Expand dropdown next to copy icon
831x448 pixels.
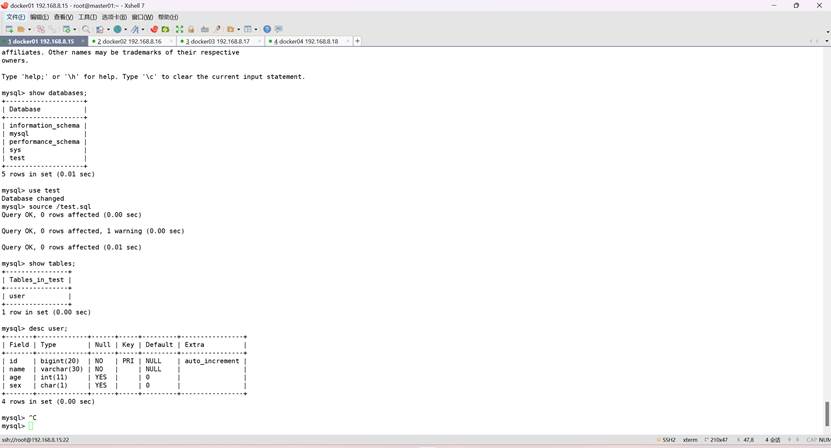coord(108,29)
